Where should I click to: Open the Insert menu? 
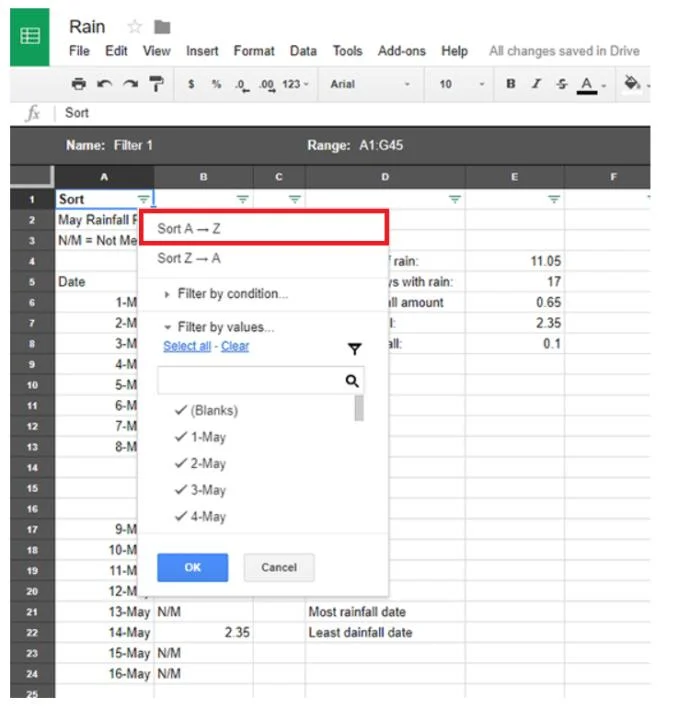pyautogui.click(x=202, y=51)
